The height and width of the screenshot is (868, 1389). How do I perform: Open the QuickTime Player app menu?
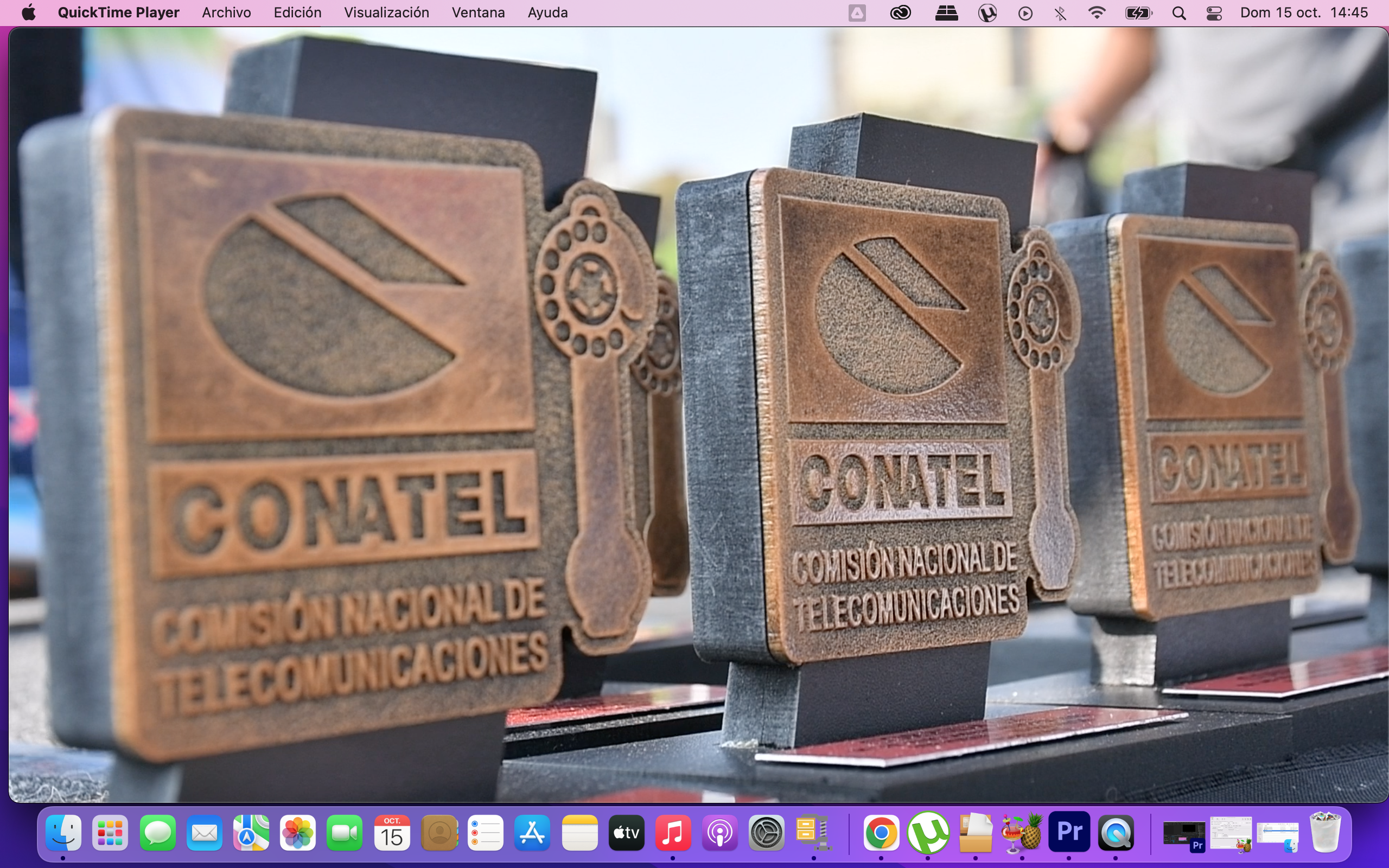[118, 12]
